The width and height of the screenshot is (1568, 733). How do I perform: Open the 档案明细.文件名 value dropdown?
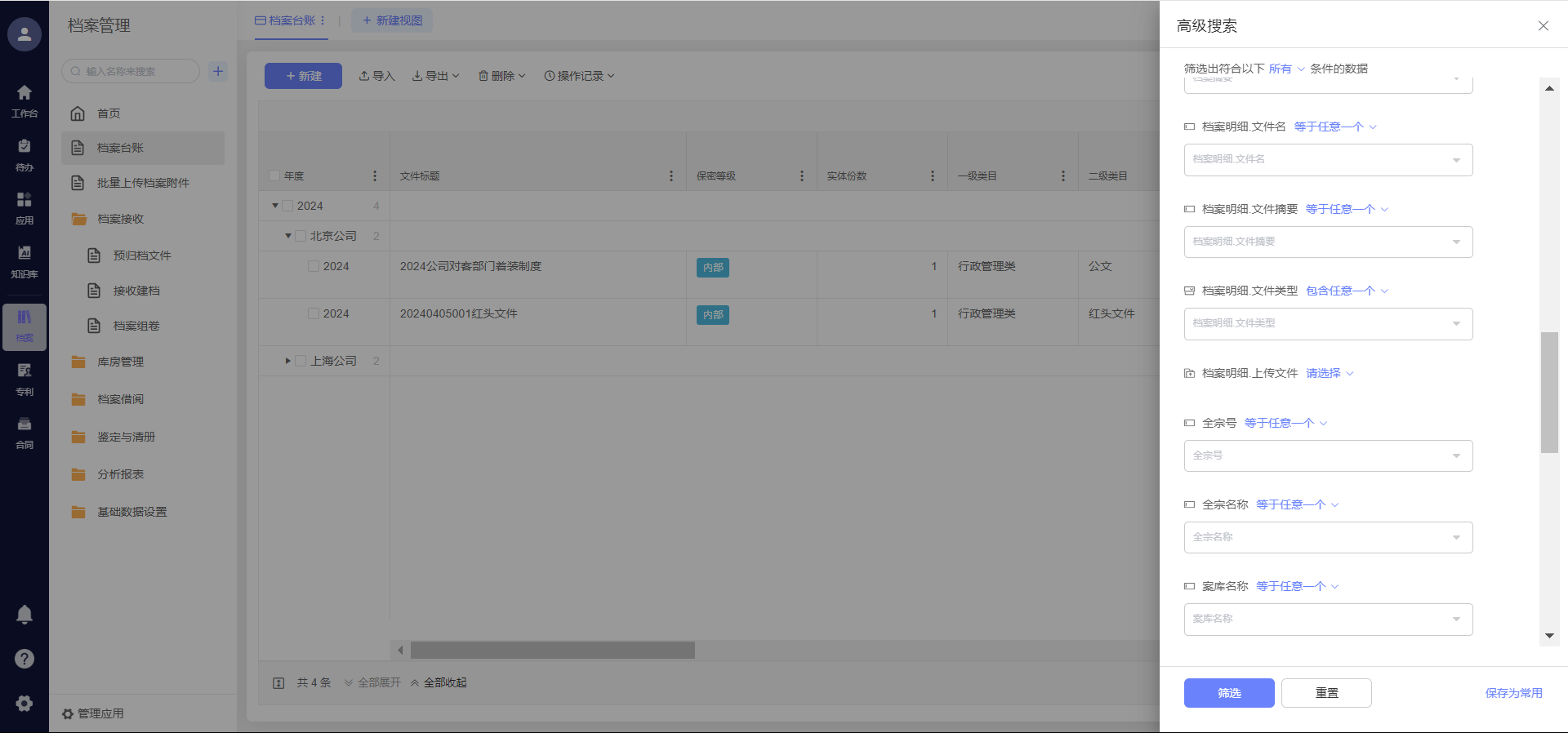click(1328, 160)
